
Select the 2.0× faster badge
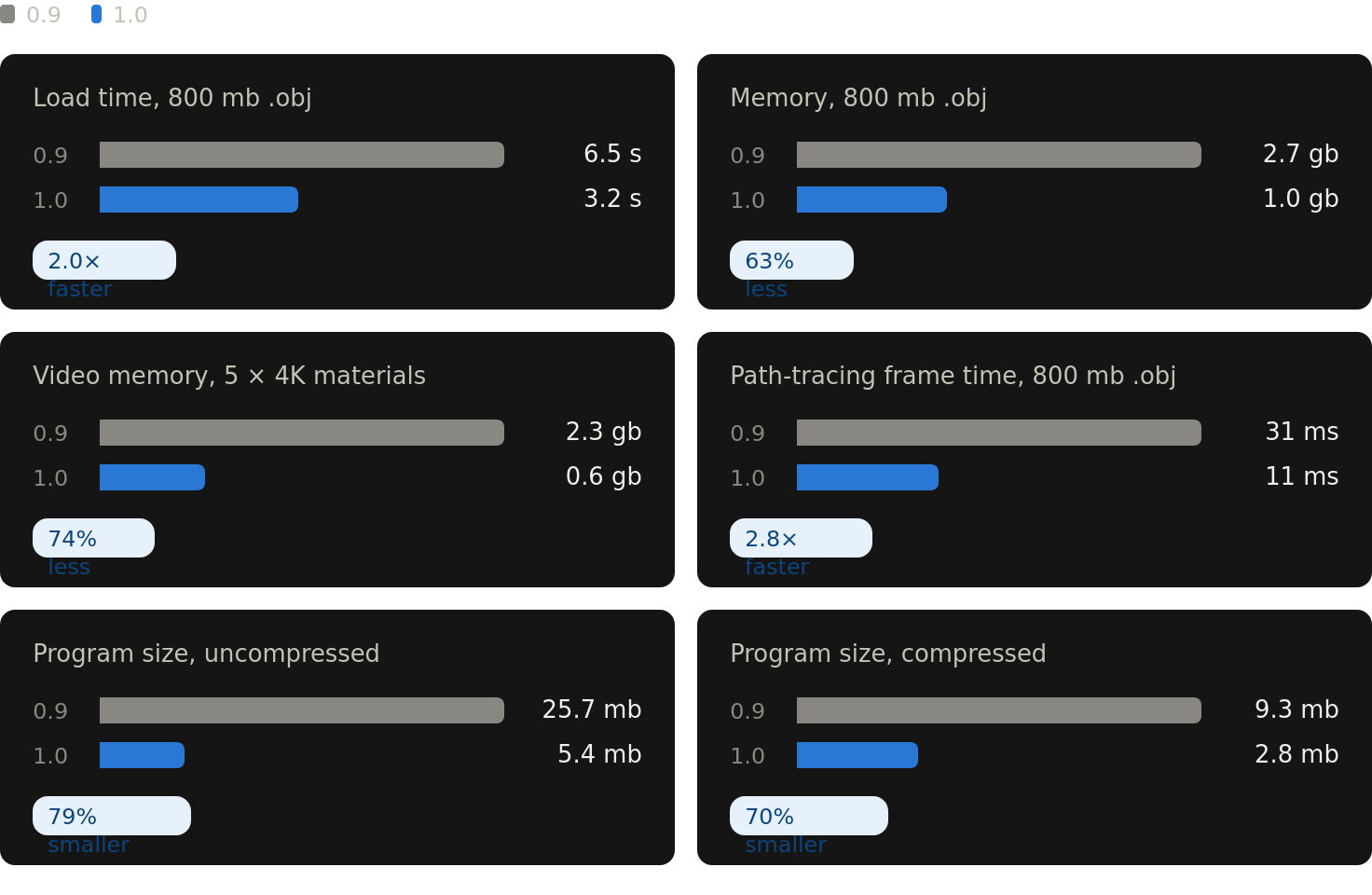(104, 260)
